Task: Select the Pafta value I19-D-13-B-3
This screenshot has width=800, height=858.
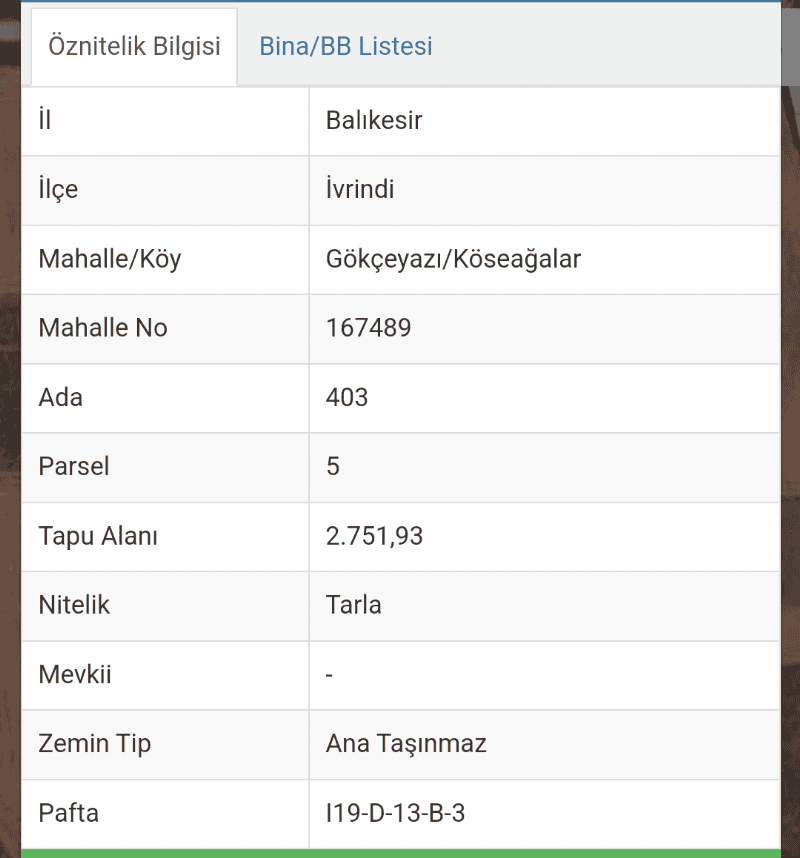Action: [395, 813]
